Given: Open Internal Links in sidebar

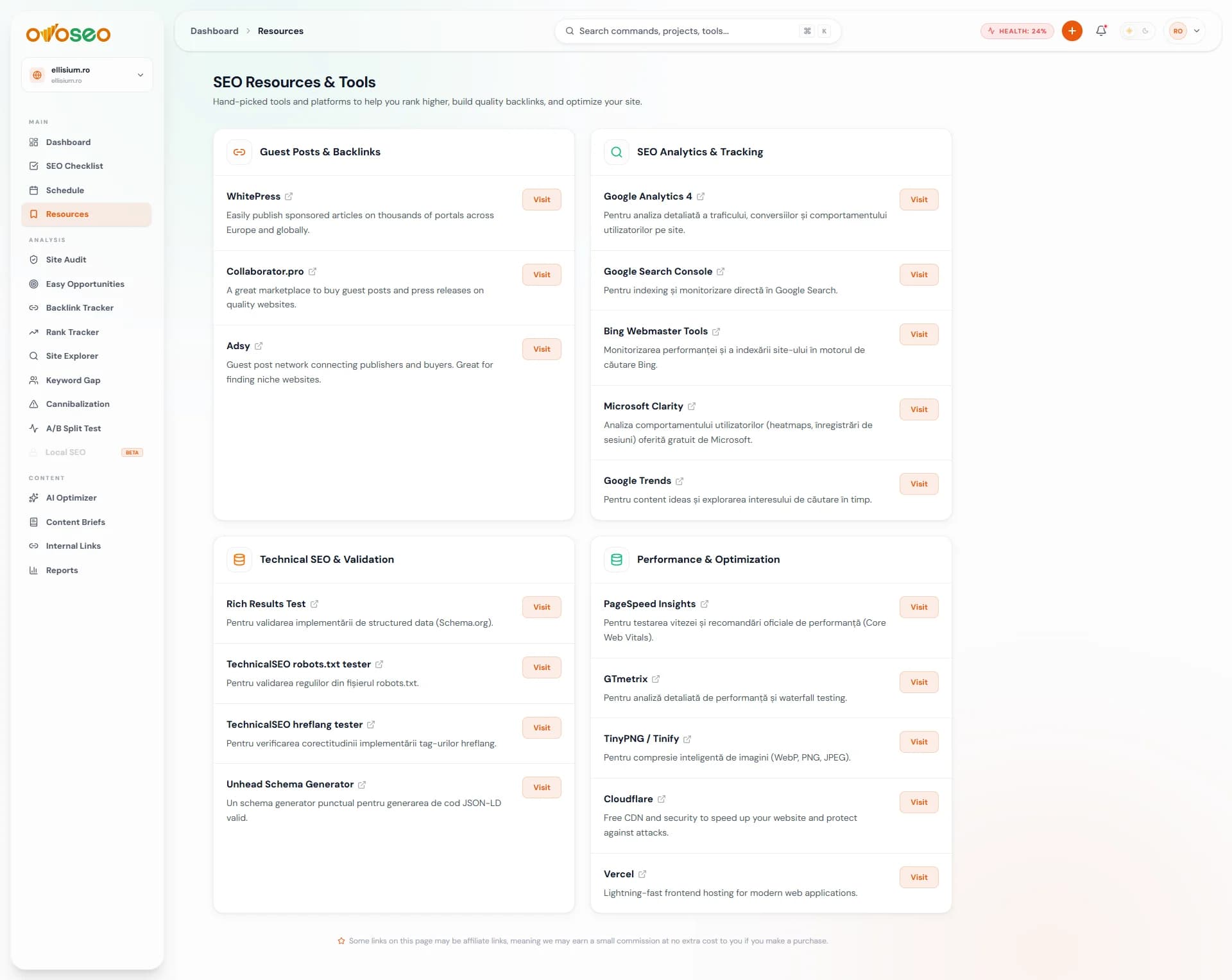Looking at the screenshot, I should (x=87, y=546).
